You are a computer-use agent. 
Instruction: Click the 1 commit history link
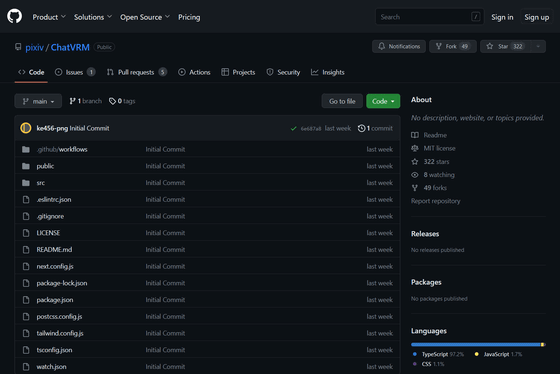click(x=375, y=128)
